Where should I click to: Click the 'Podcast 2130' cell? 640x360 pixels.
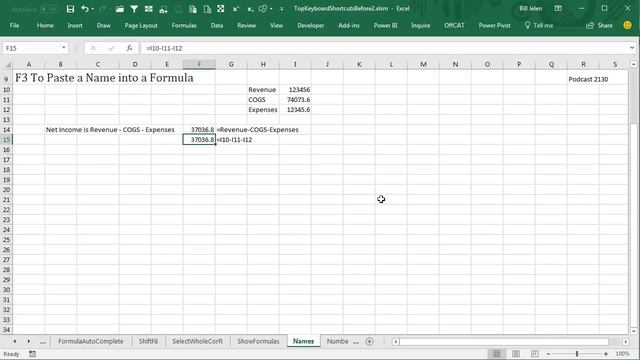[x=588, y=79]
